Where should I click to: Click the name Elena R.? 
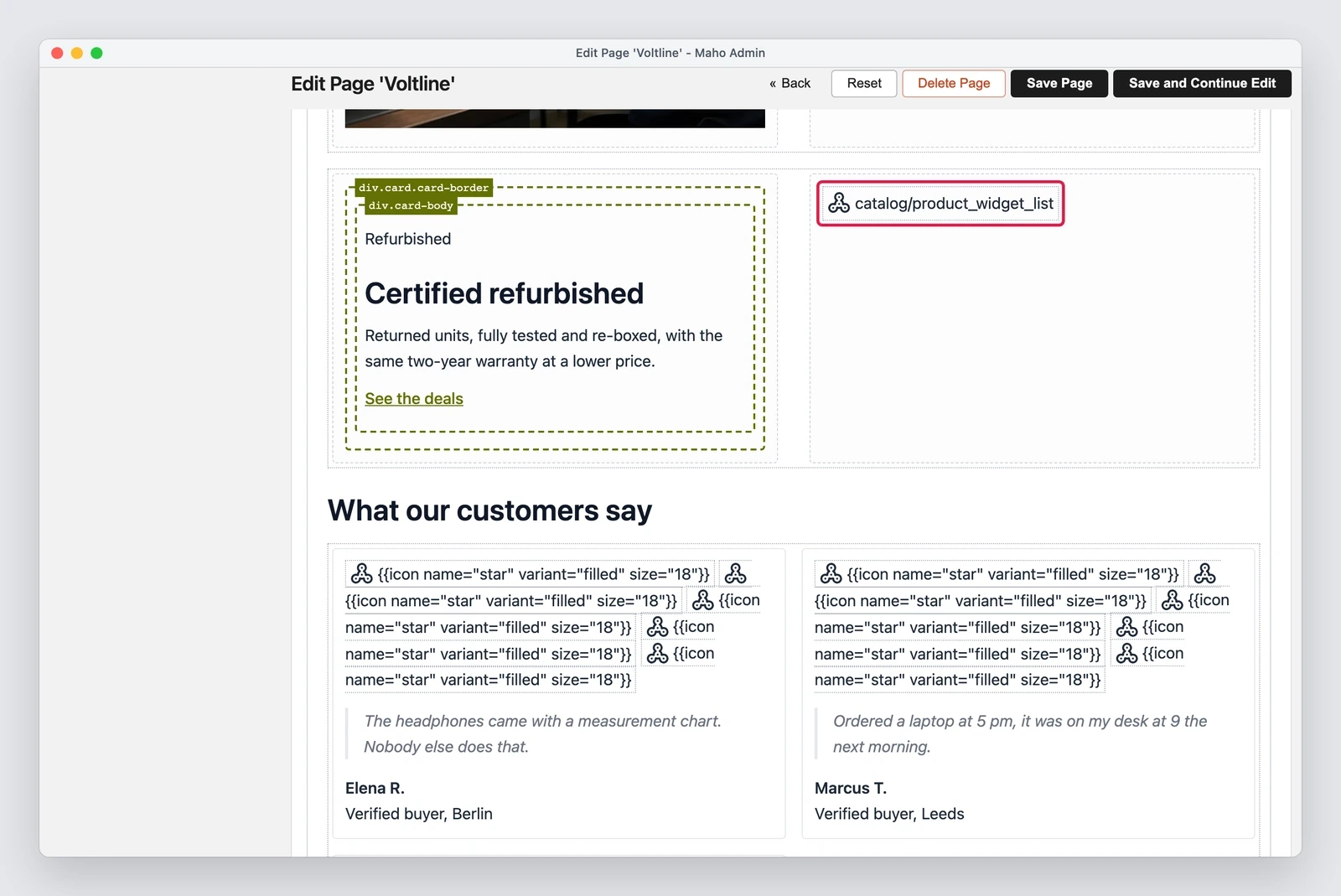tap(375, 788)
